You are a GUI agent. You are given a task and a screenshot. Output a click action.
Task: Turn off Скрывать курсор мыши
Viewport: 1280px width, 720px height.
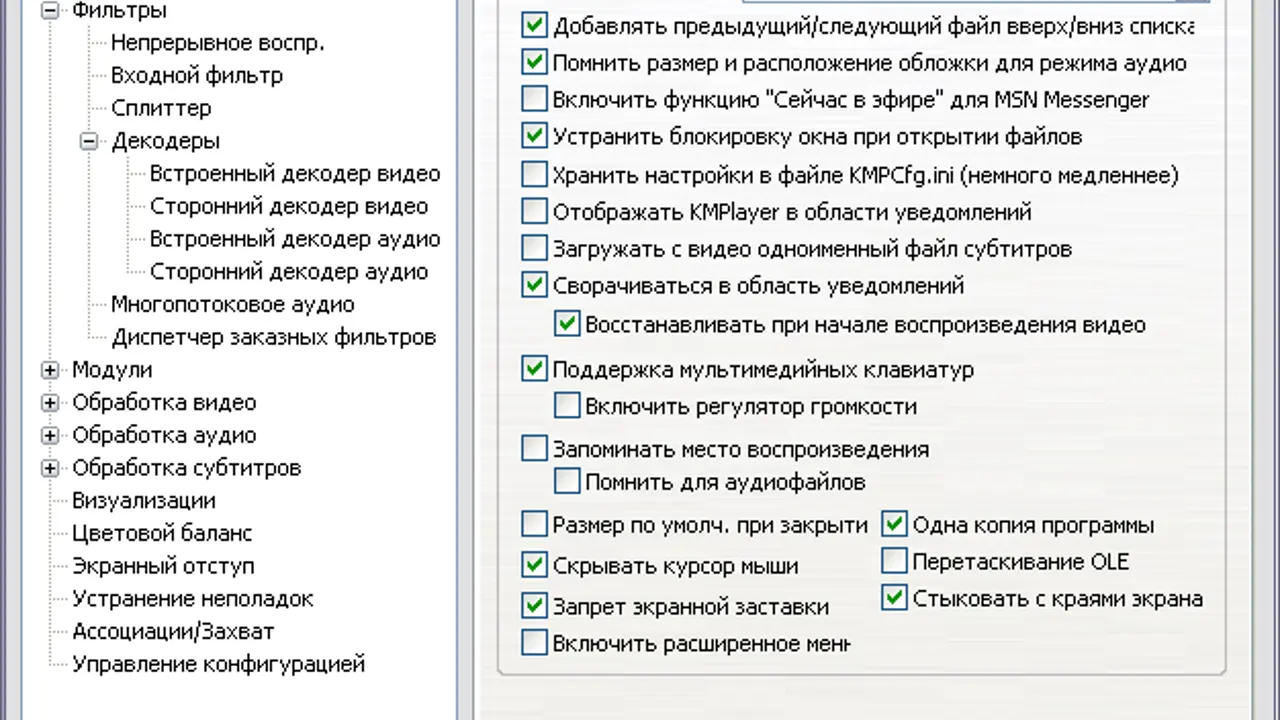[x=535, y=566]
